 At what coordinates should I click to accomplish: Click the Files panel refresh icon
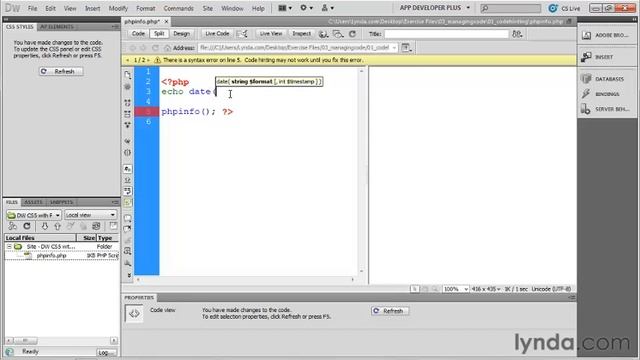click(27, 226)
